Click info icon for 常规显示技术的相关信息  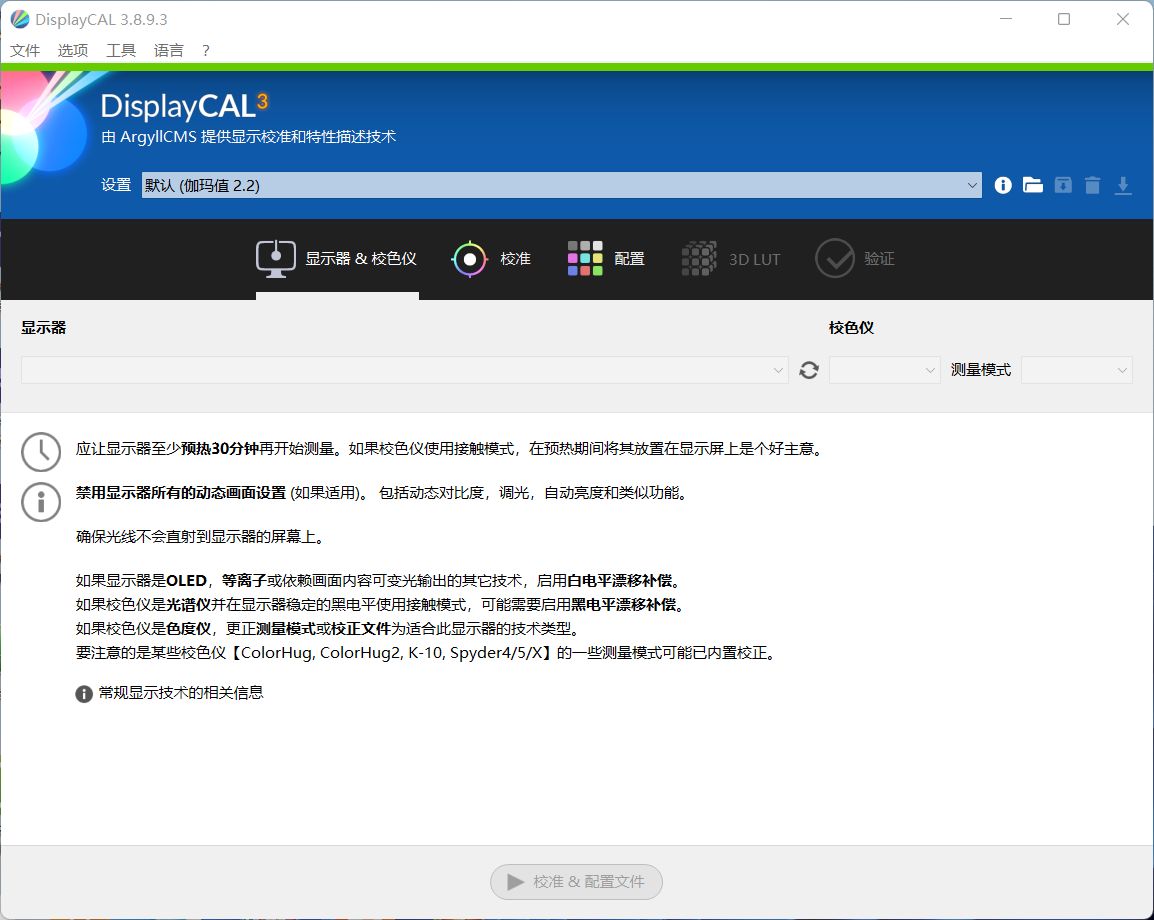tap(85, 693)
